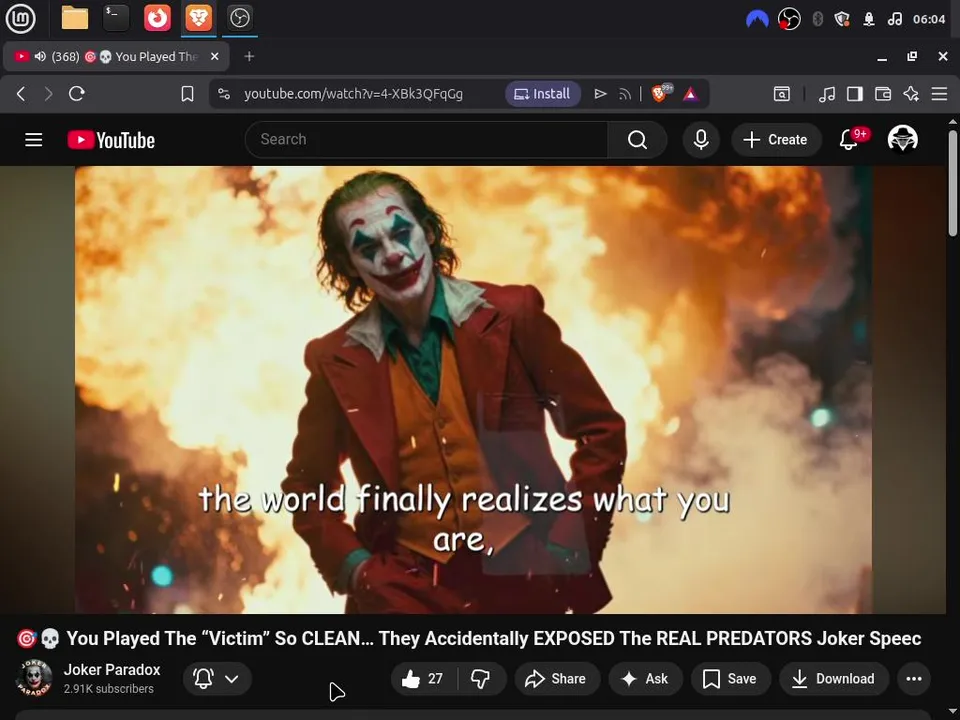960x720 pixels.
Task: Open the Joker Paradox channel avatar
Action: [34, 678]
